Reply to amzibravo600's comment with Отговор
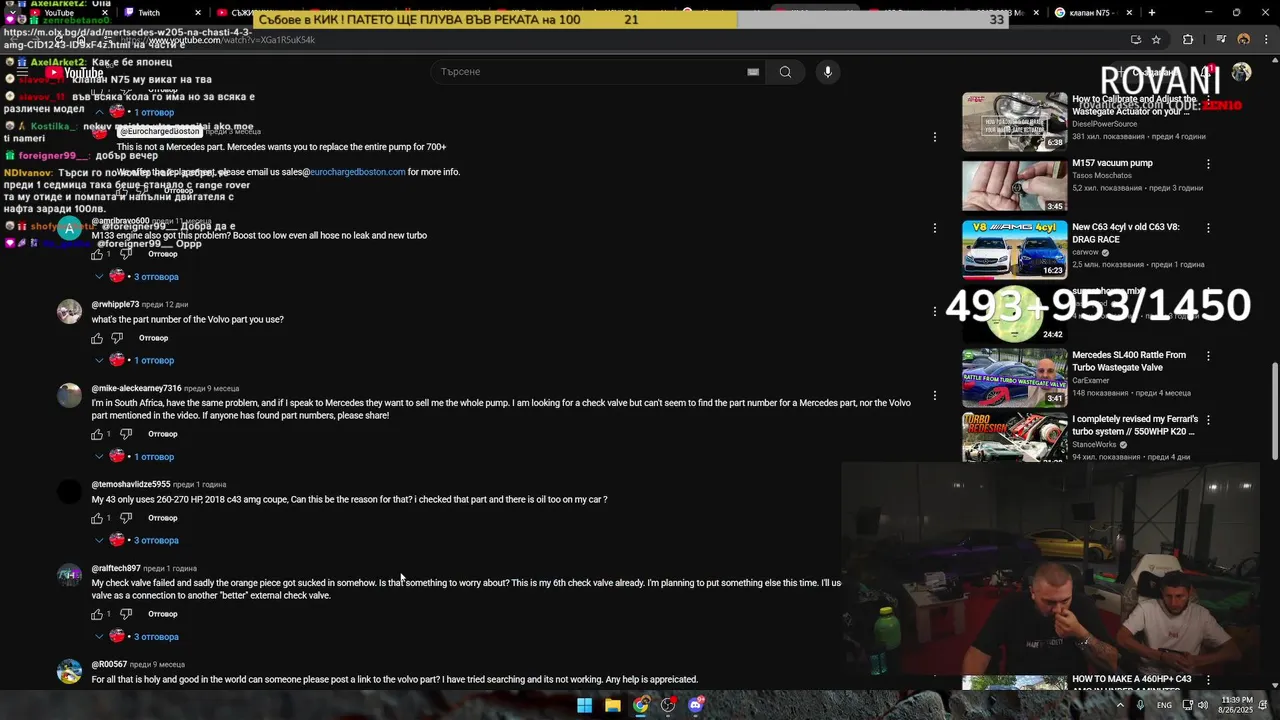Viewport: 1280px width, 720px height. 163,254
